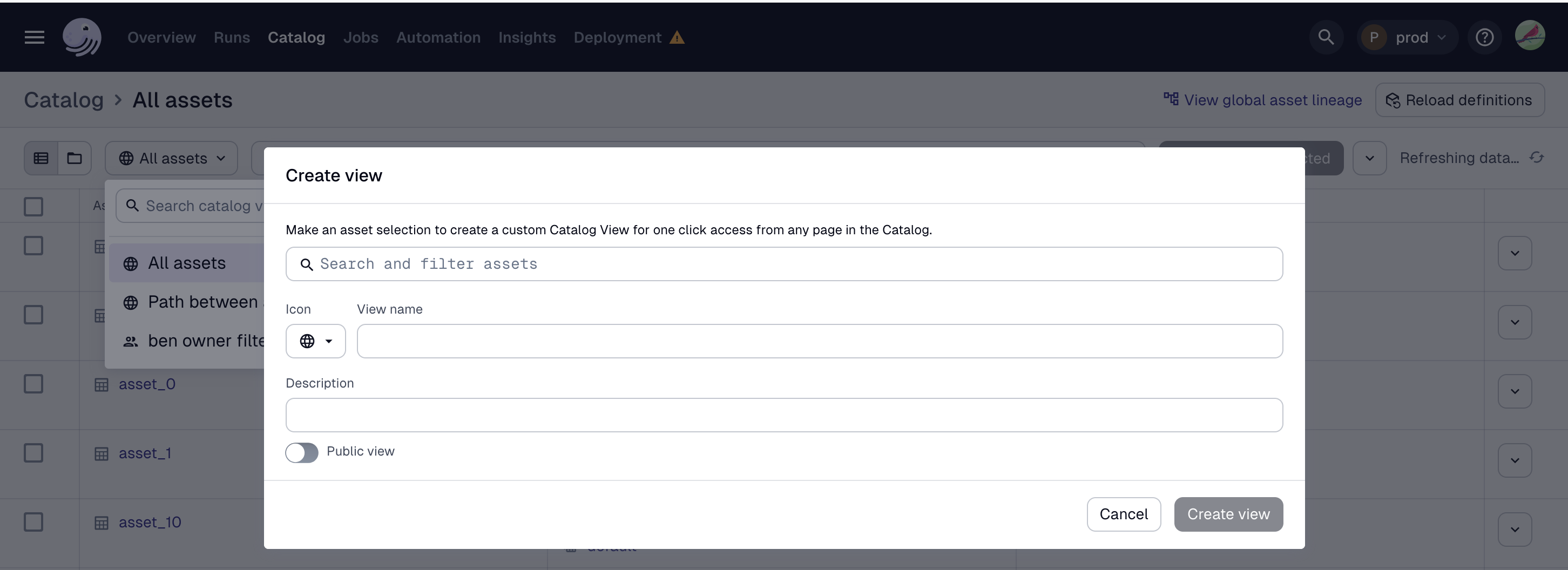Open the global search via magnifying glass icon

1326,37
